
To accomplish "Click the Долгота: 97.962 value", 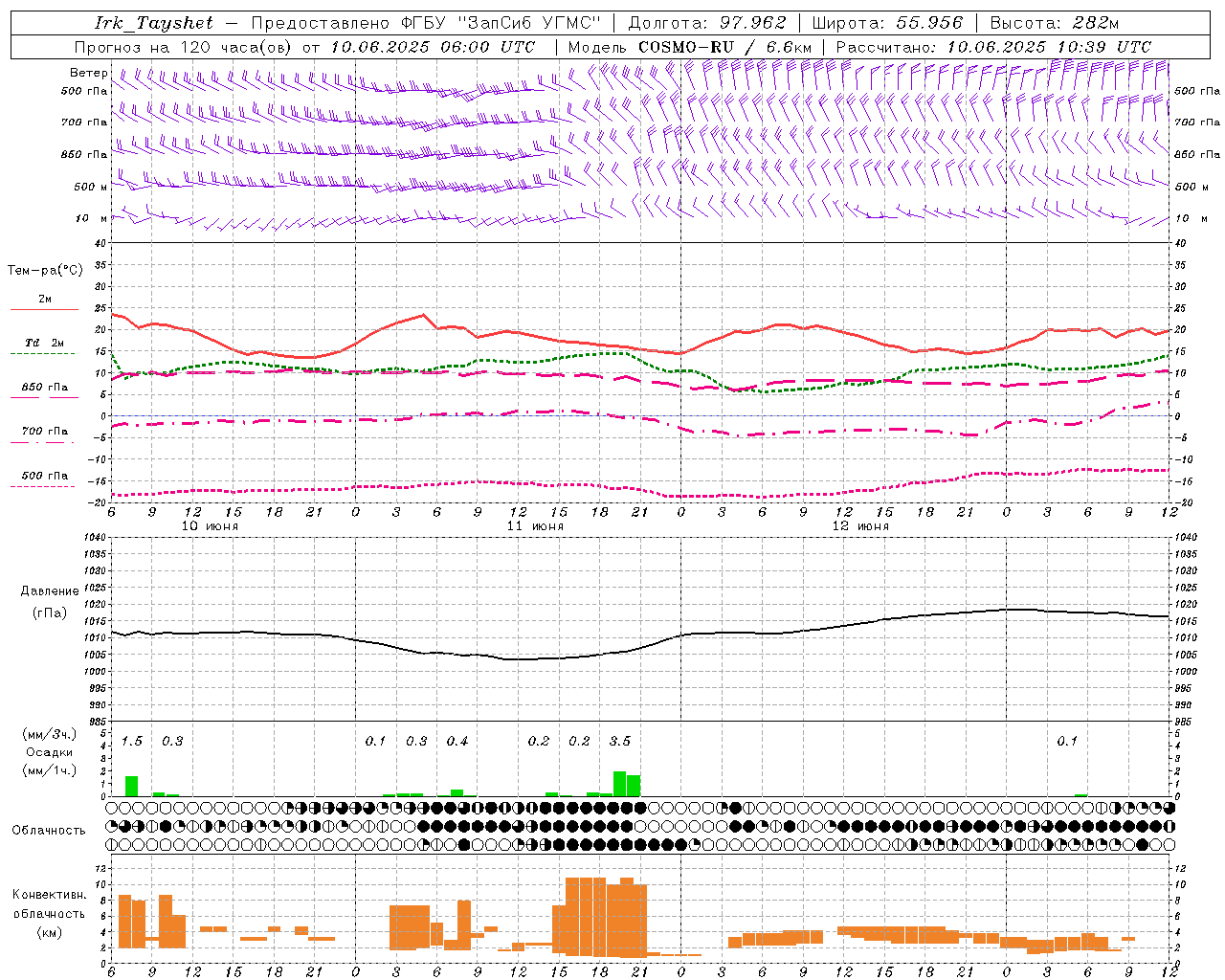I will click(x=706, y=23).
